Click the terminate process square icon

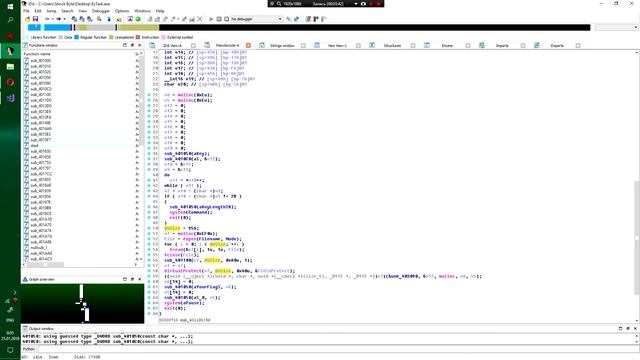point(227,19)
